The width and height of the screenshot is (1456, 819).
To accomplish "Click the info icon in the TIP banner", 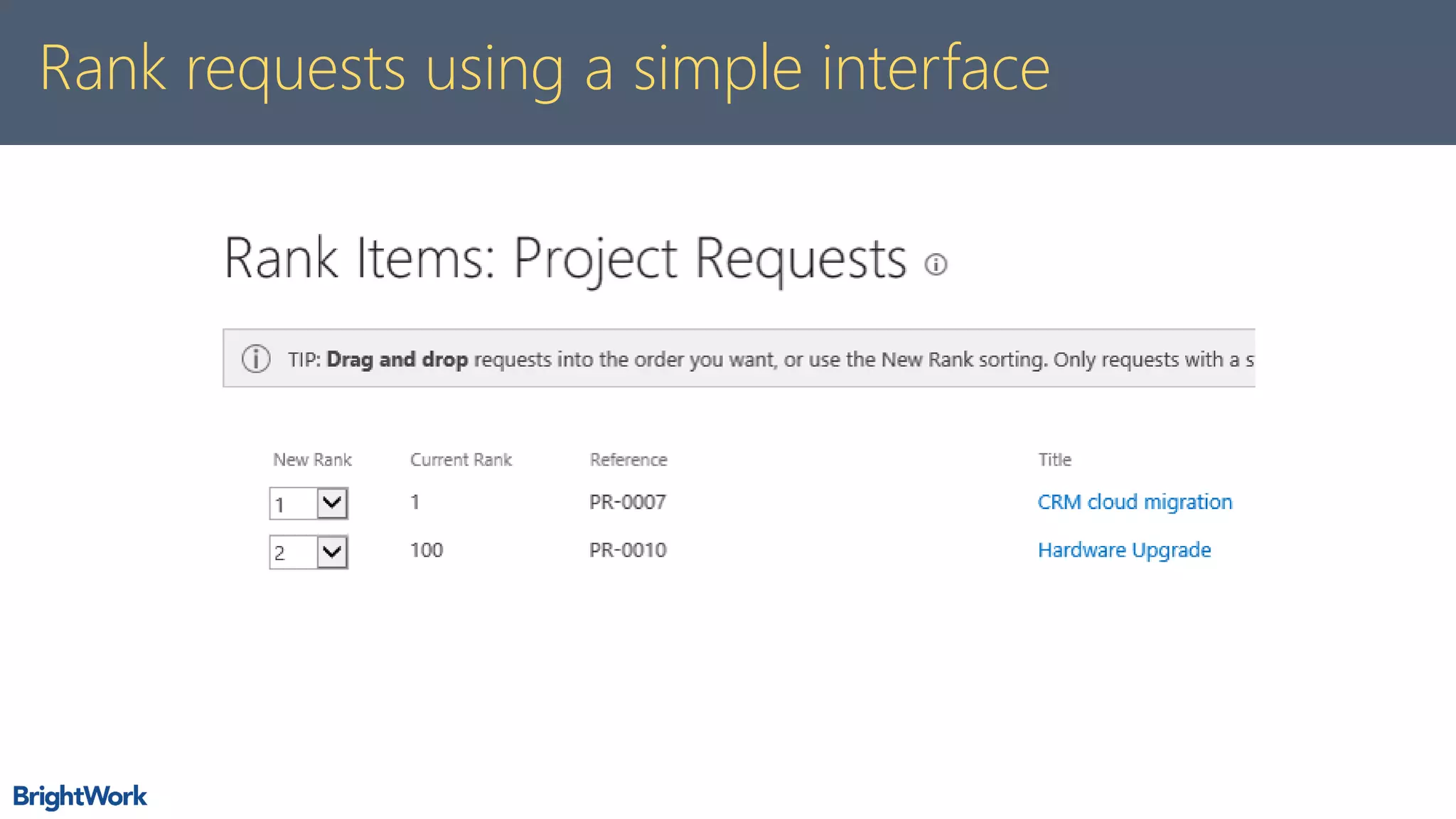I will [256, 359].
